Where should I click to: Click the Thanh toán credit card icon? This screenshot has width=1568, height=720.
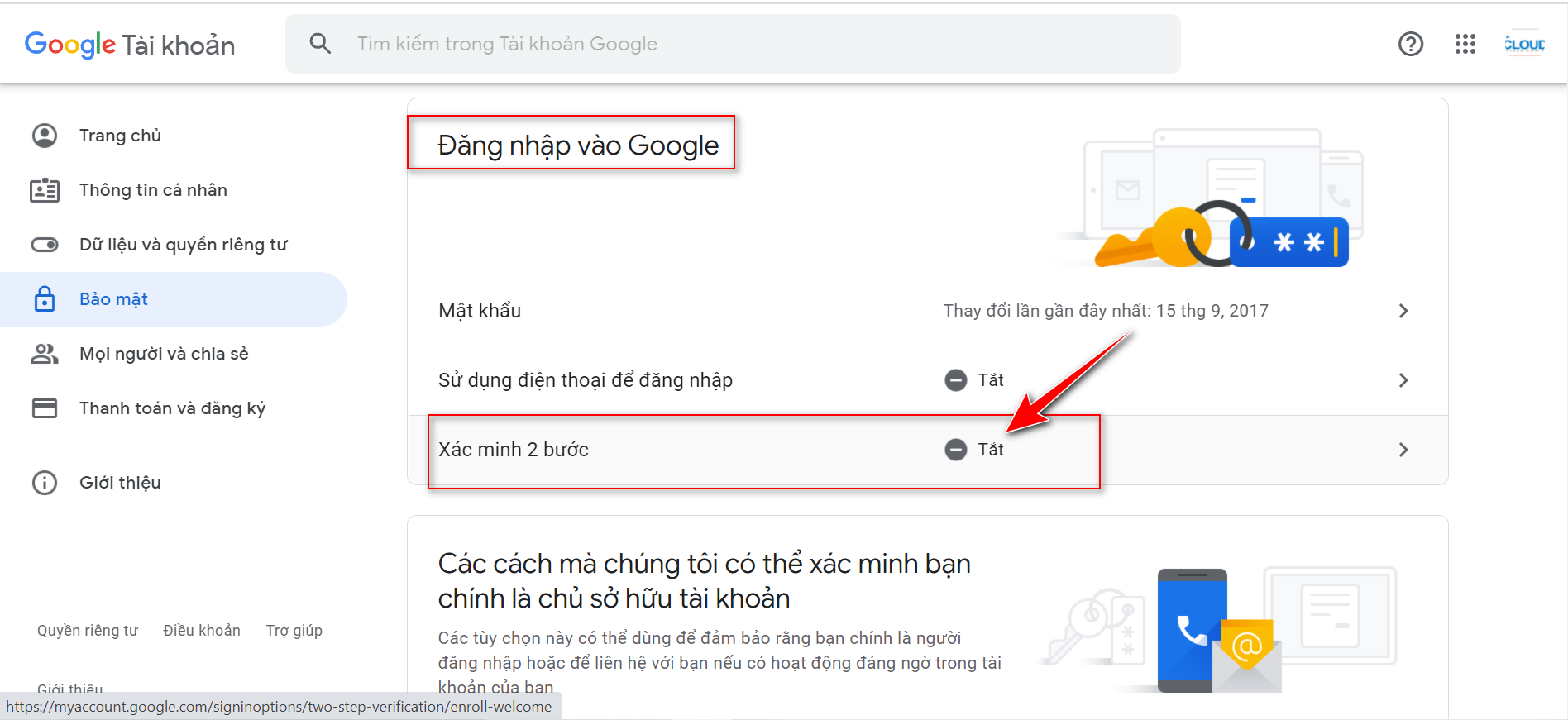click(45, 408)
